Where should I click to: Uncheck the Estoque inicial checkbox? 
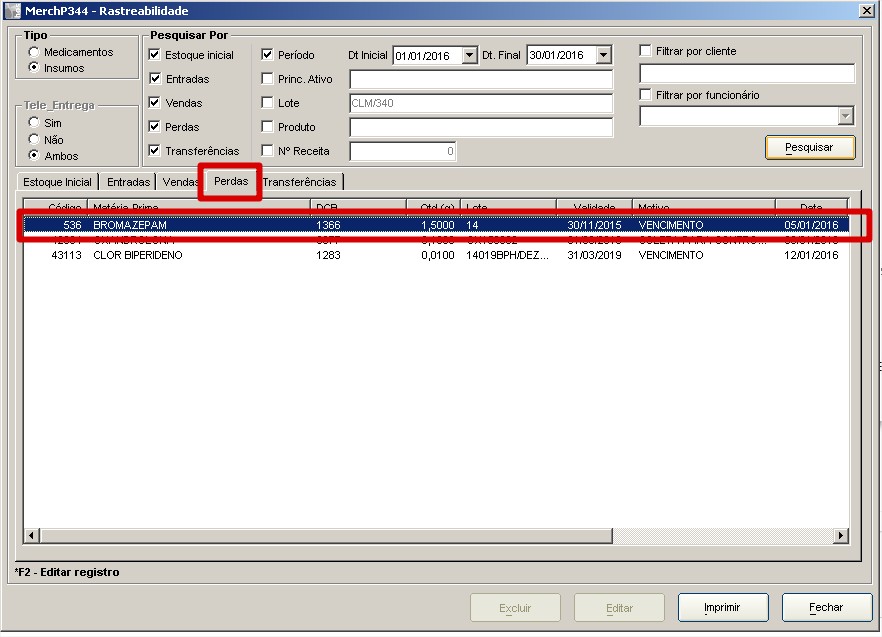155,55
